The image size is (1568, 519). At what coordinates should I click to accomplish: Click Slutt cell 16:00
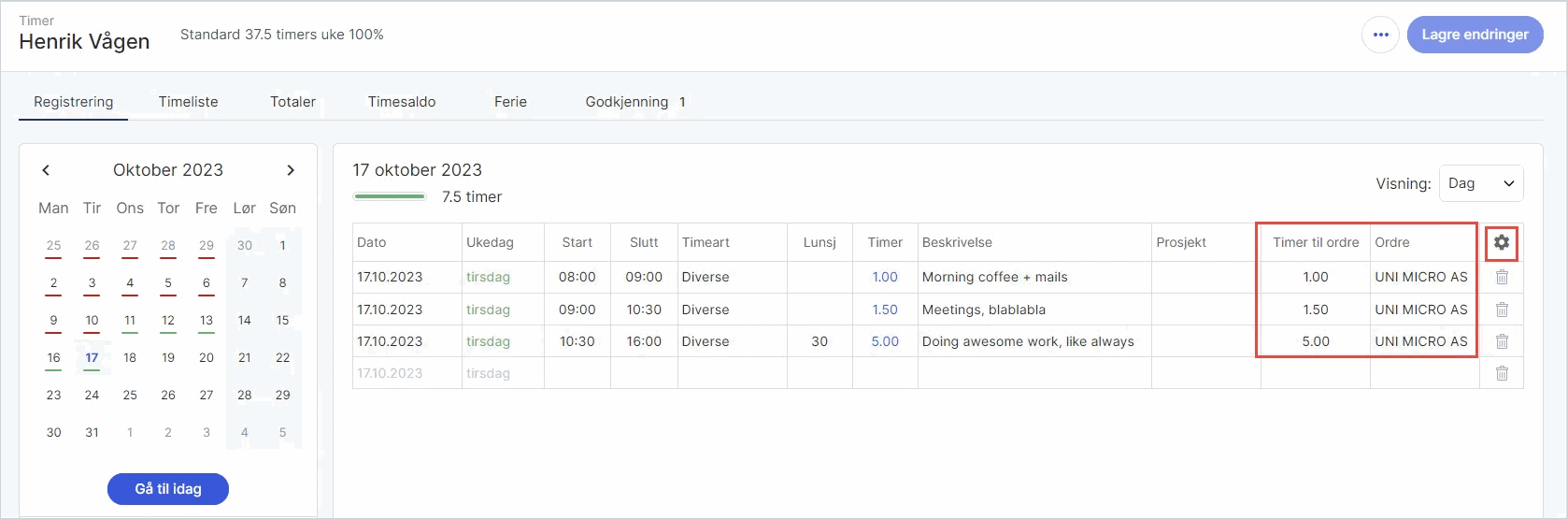[x=644, y=341]
